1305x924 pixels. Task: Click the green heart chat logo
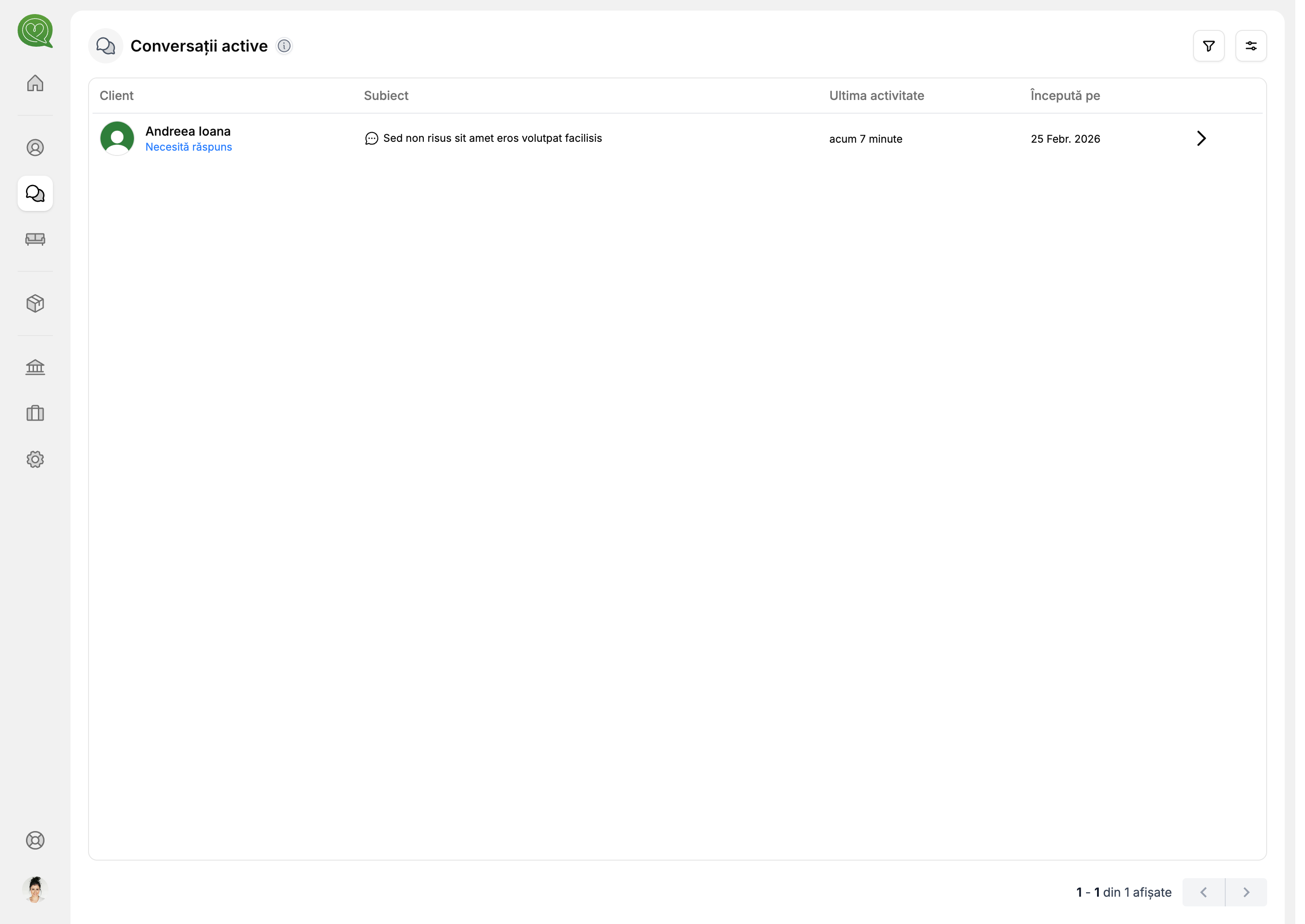click(35, 31)
